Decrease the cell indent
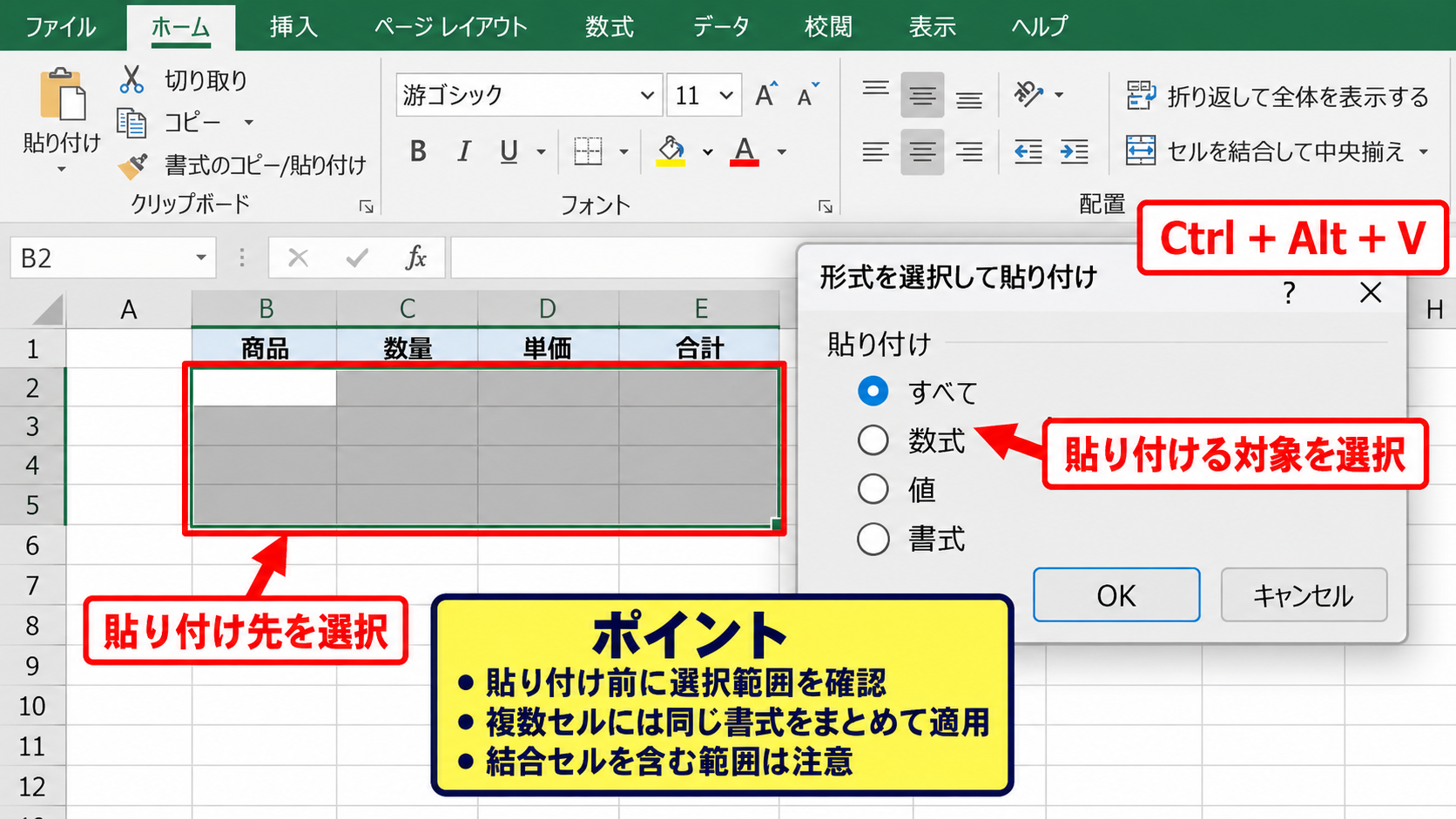 pos(1028,152)
